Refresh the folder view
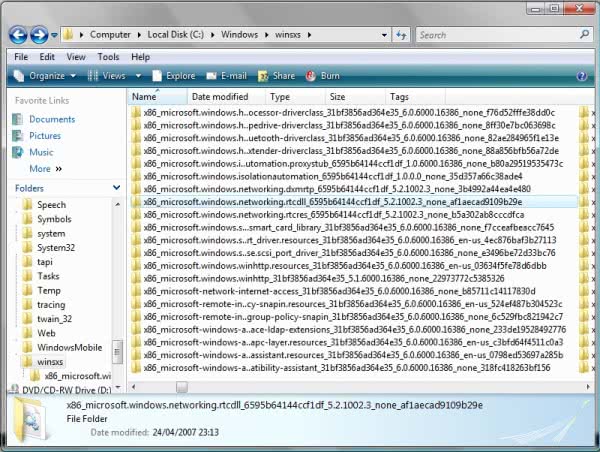Viewport: 600px width, 452px height. coord(401,35)
